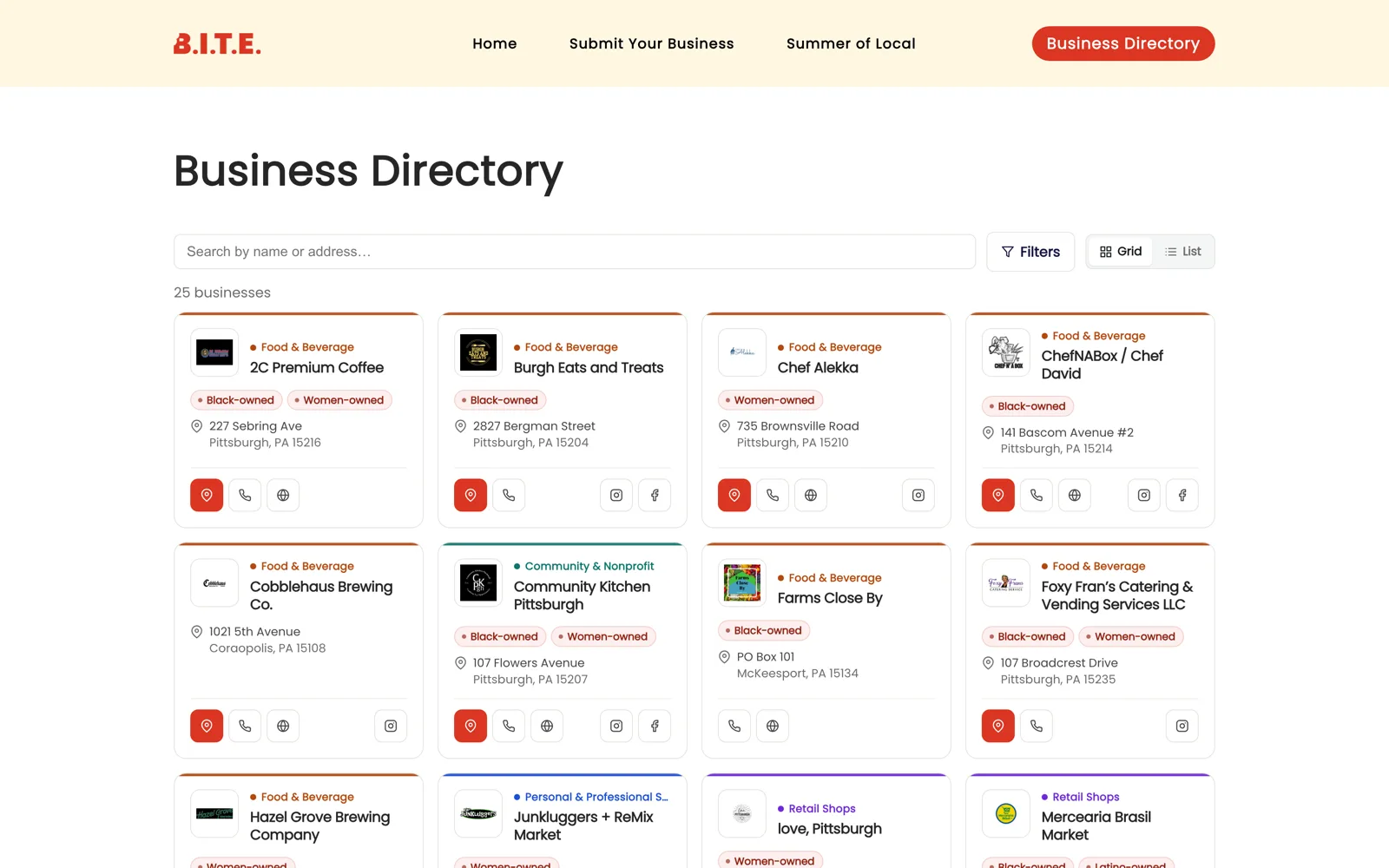Image resolution: width=1389 pixels, height=868 pixels.
Task: Call Foxy Fran's Catering & Vending Services
Action: [1037, 726]
